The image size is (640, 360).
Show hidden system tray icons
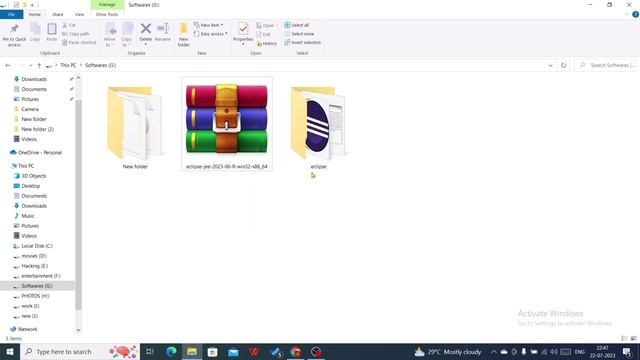point(493,351)
